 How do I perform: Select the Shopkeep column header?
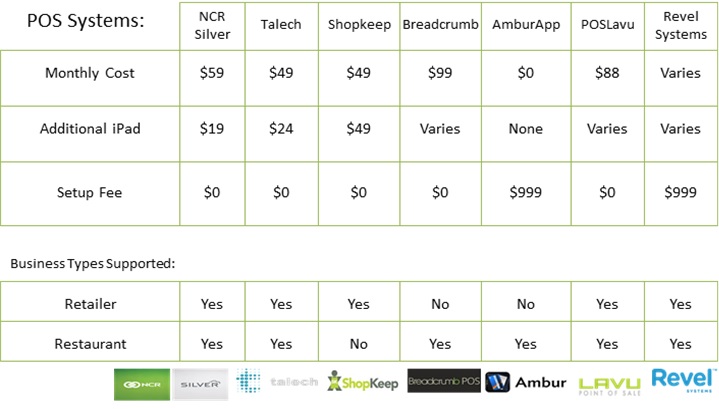point(359,24)
